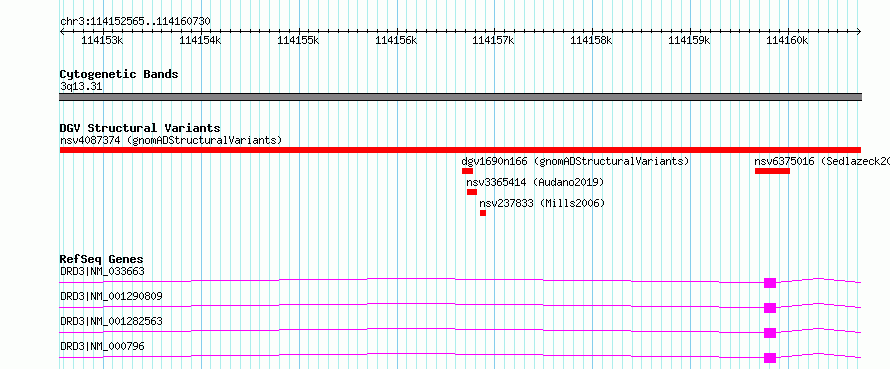Click the magenta exon of DRD3|NM_033663
Image resolution: width=890 pixels, height=369 pixels.
click(770, 283)
